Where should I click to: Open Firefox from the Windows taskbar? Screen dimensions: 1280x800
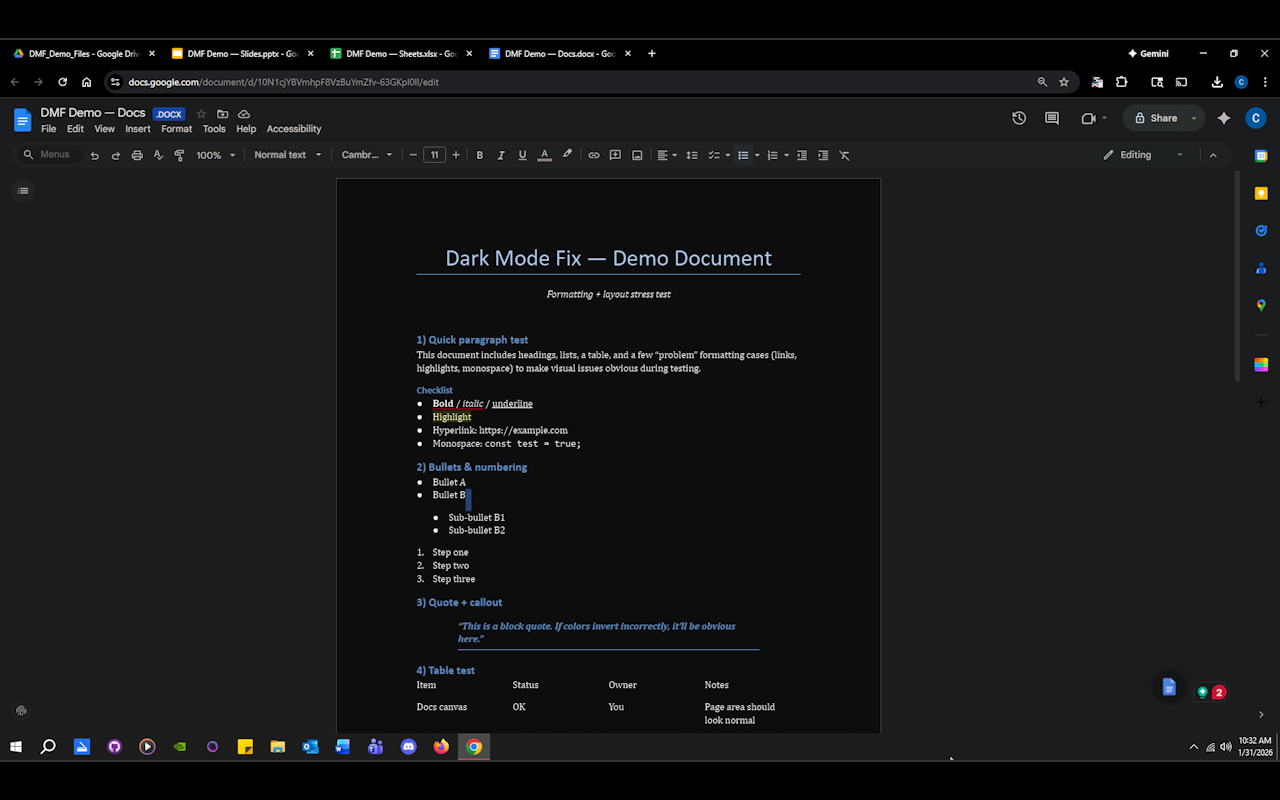[x=441, y=747]
